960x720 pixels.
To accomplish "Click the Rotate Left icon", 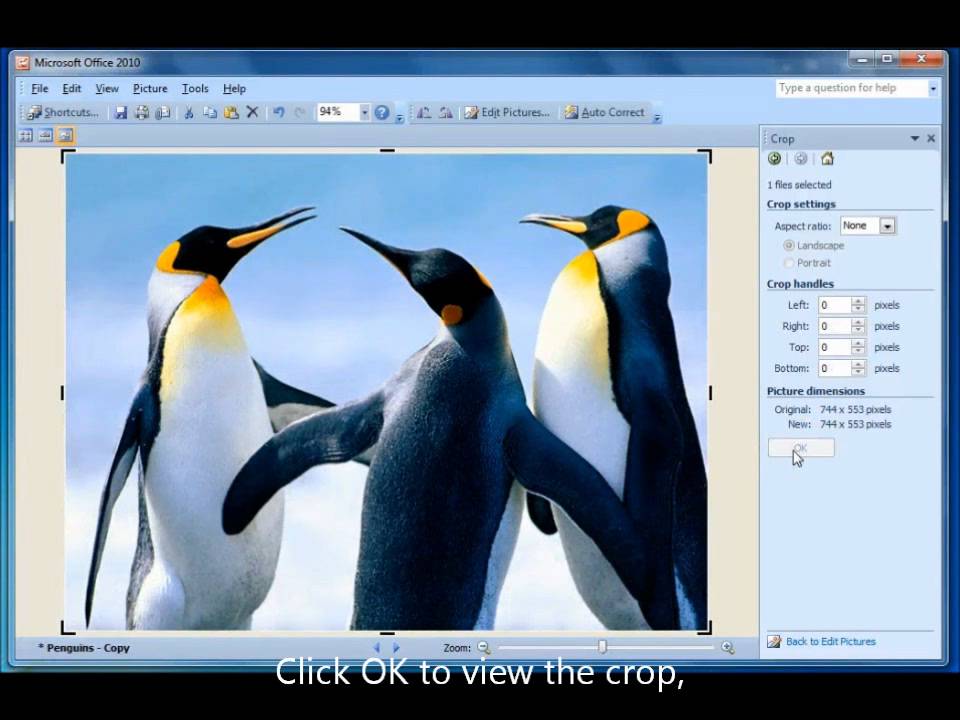I will [x=424, y=112].
